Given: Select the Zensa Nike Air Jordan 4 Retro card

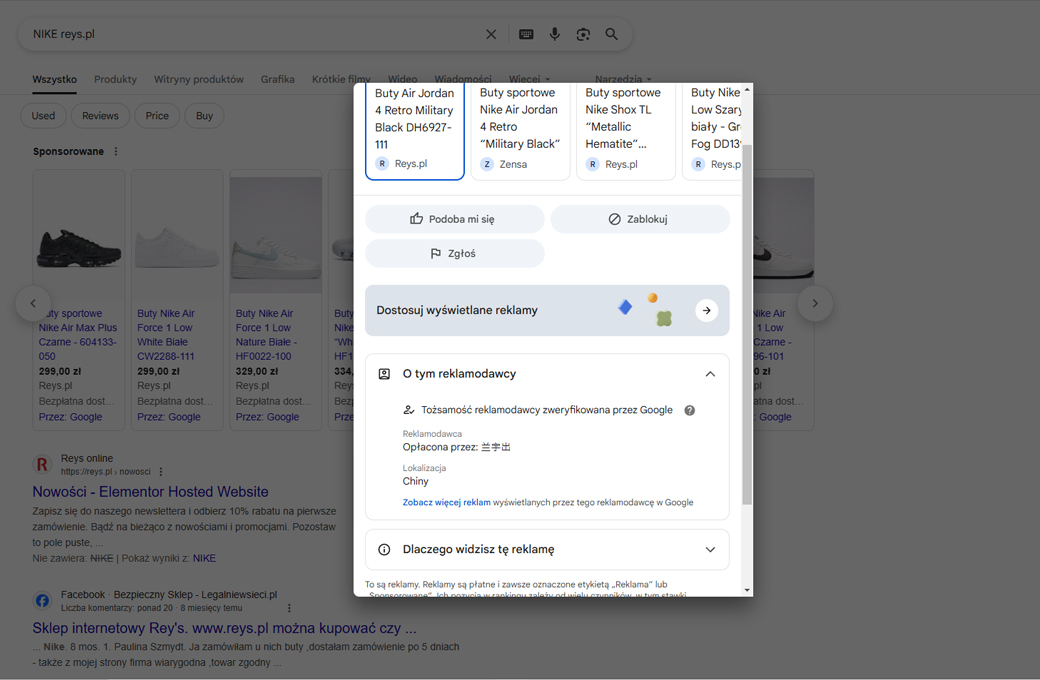Looking at the screenshot, I should pyautogui.click(x=520, y=131).
